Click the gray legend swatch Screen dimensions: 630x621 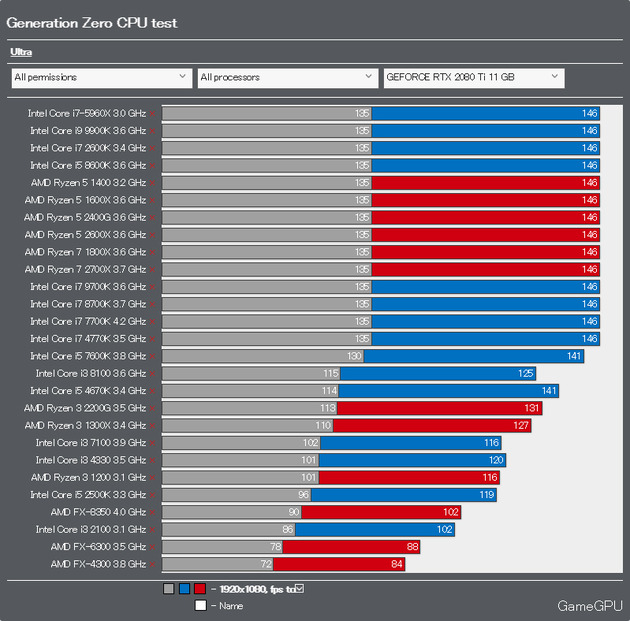(168, 589)
